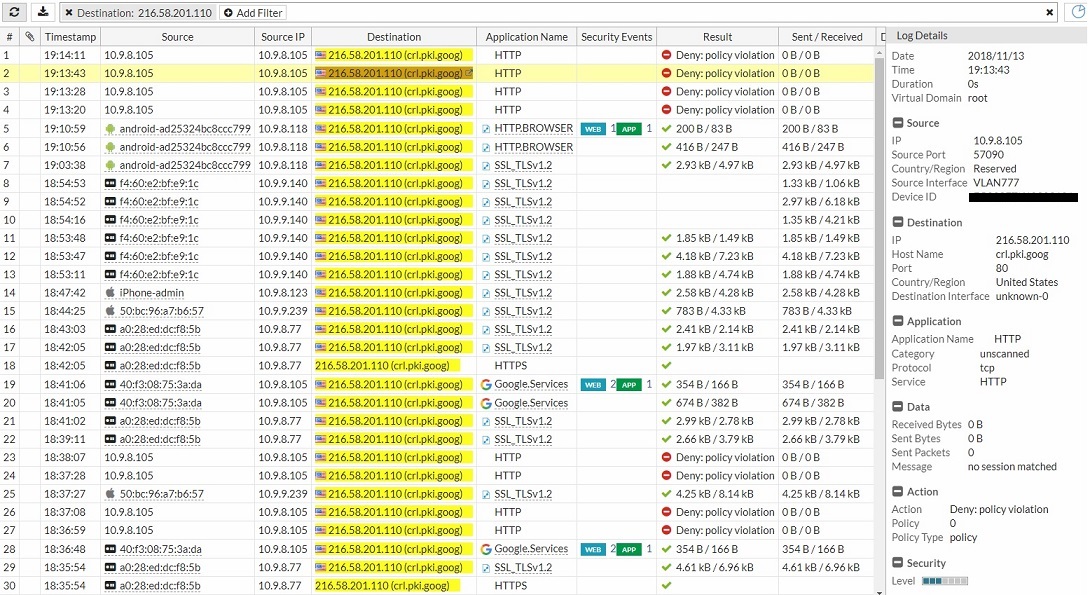Click 4.61 kB / 6.96 kB result in row 29
This screenshot has height=595, width=1090.
tap(714, 567)
